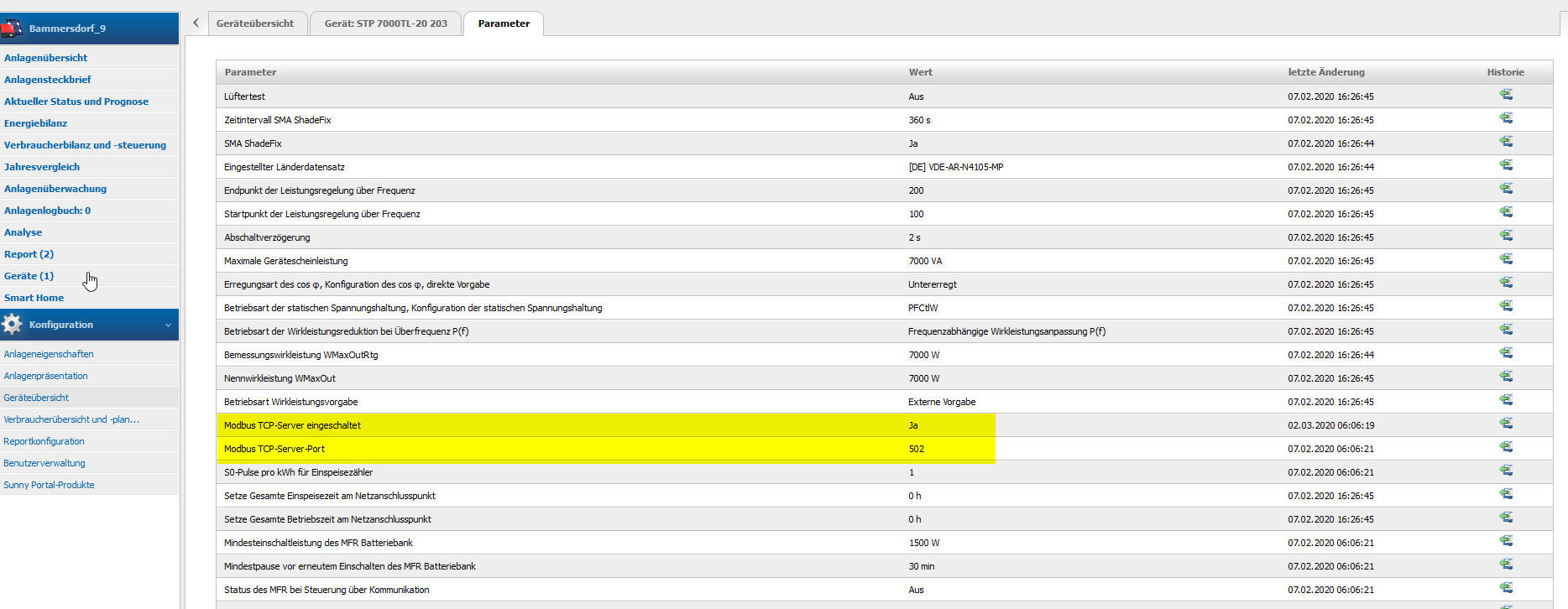Image resolution: width=1568 pixels, height=609 pixels.
Task: Open Verbraucherbilanz und -steuerung
Action: [86, 145]
